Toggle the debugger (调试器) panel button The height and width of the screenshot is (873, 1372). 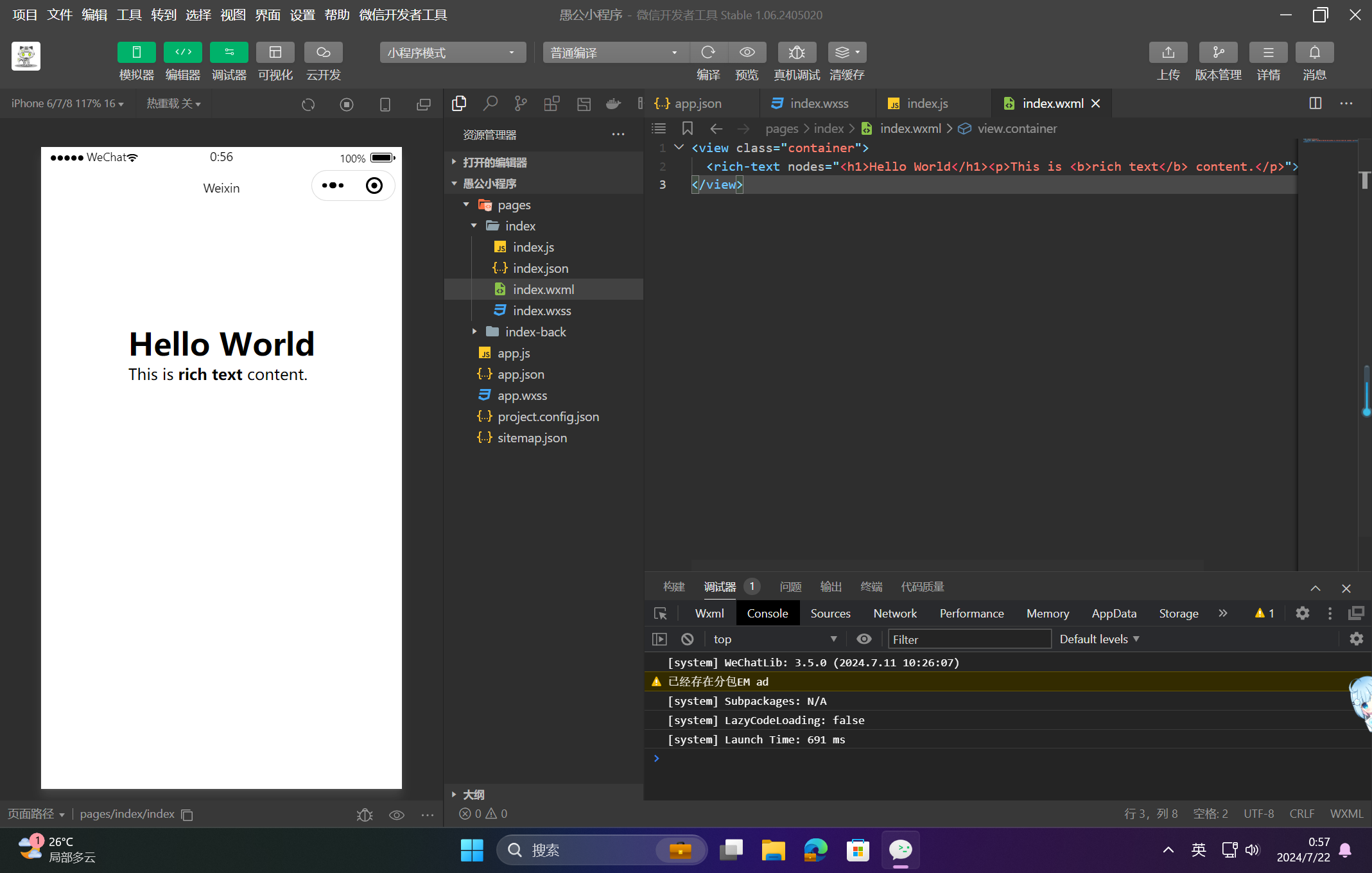229,53
